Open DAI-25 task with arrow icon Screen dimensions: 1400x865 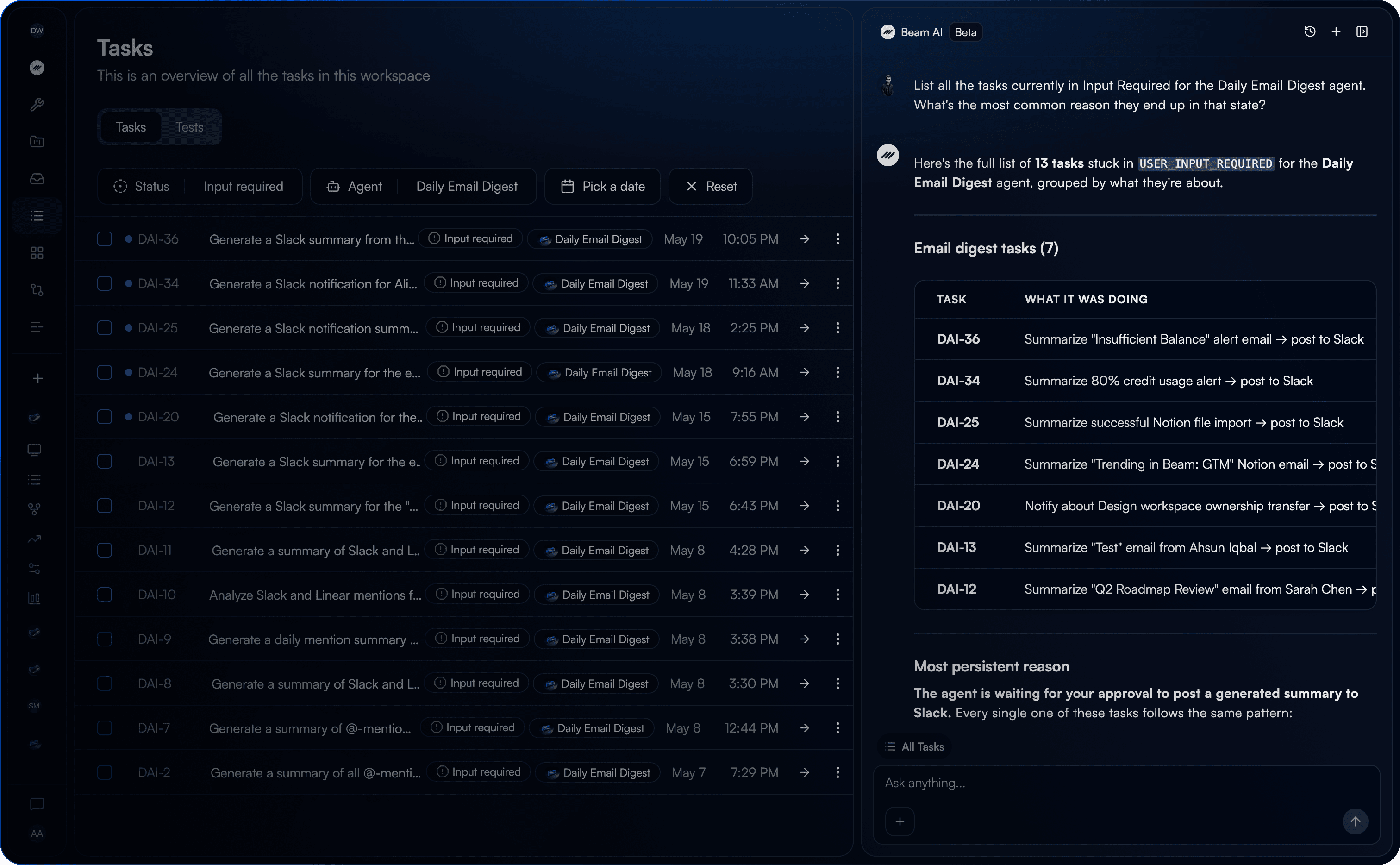805,328
